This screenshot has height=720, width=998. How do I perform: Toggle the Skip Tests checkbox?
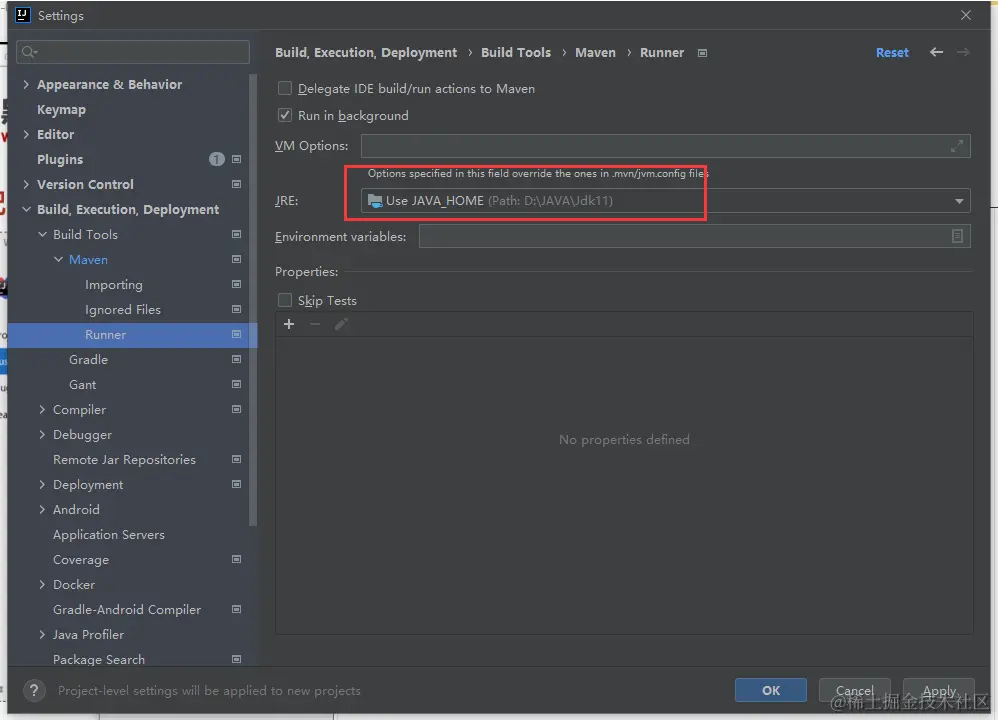point(285,300)
